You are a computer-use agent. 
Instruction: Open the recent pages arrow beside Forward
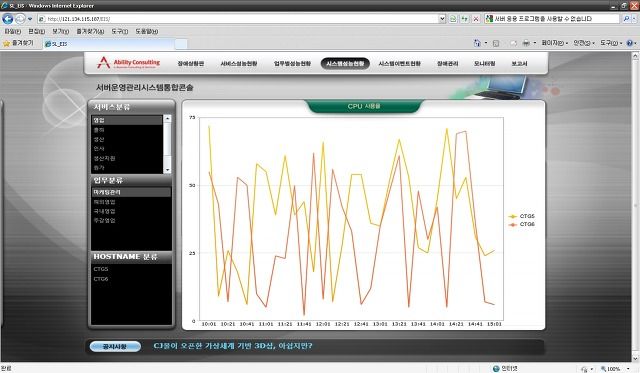pos(30,19)
